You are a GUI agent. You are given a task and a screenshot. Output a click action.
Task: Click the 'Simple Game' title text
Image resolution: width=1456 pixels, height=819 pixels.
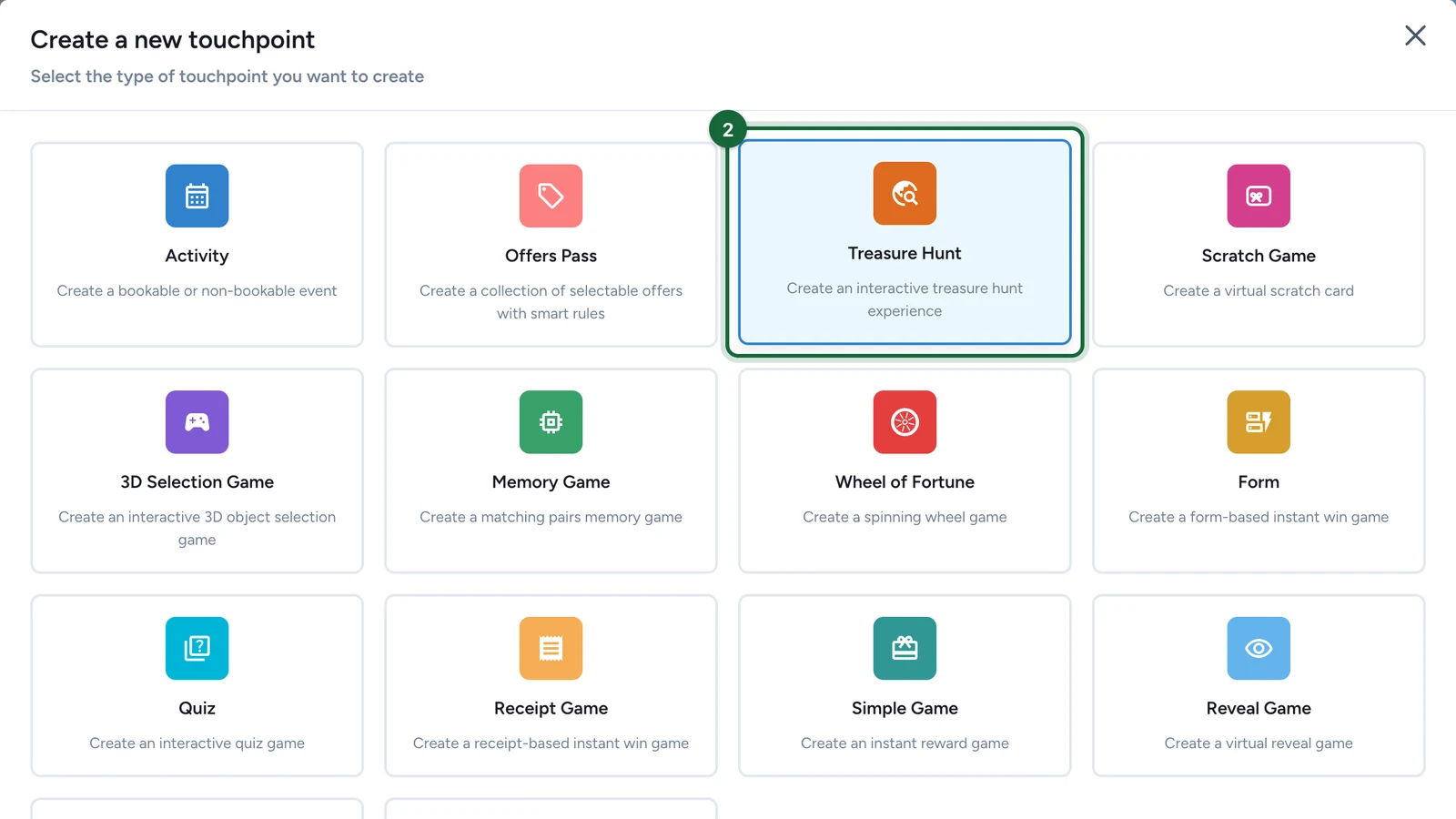905,708
